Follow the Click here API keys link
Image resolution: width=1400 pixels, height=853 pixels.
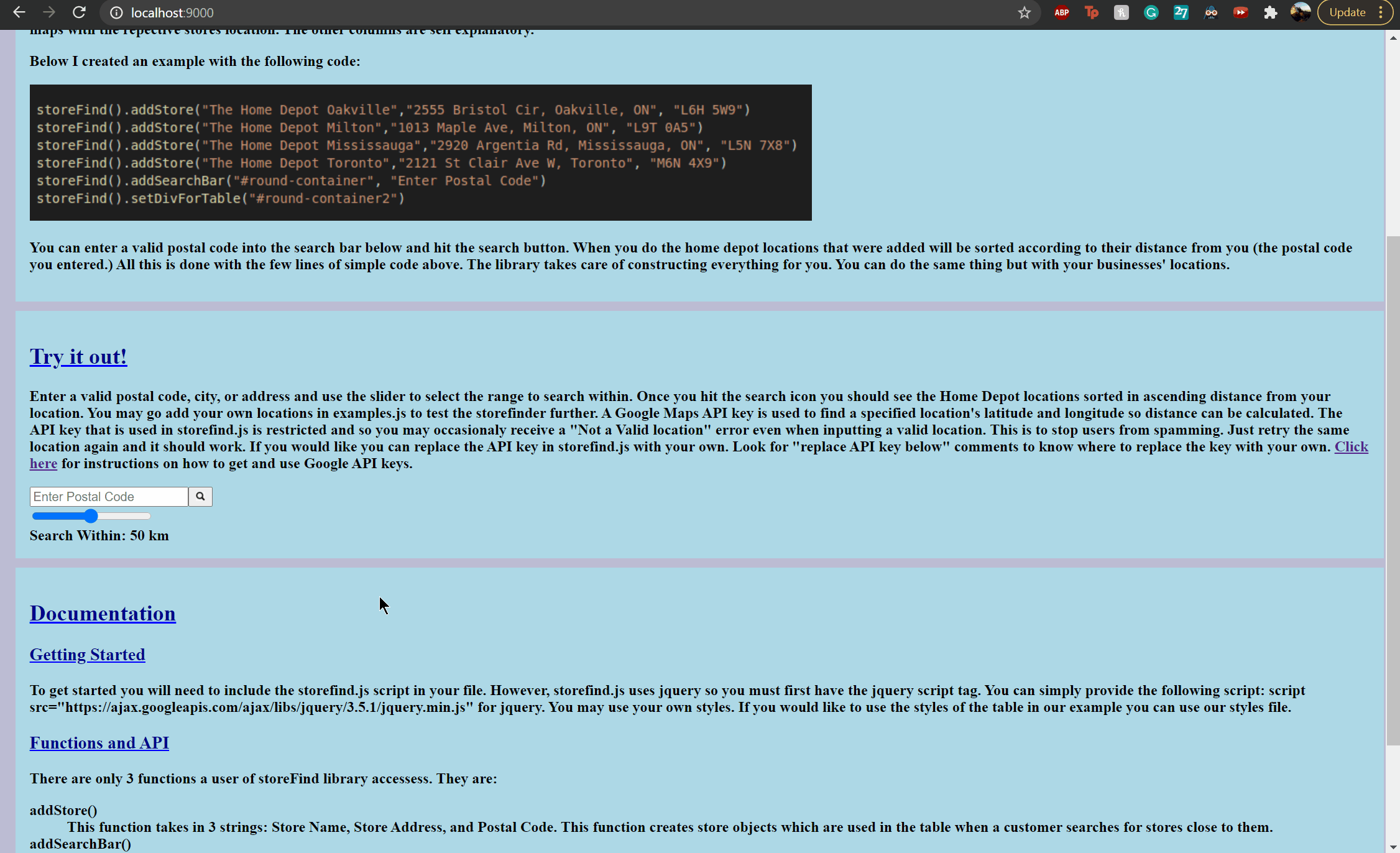(x=1352, y=447)
